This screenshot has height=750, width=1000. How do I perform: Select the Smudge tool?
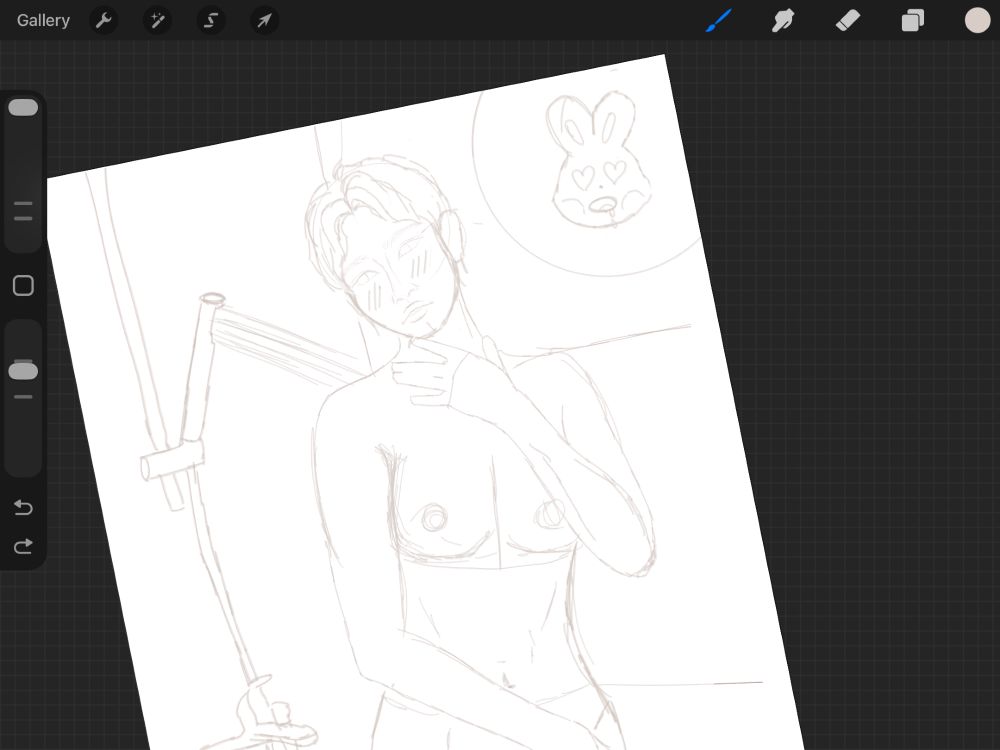point(783,20)
